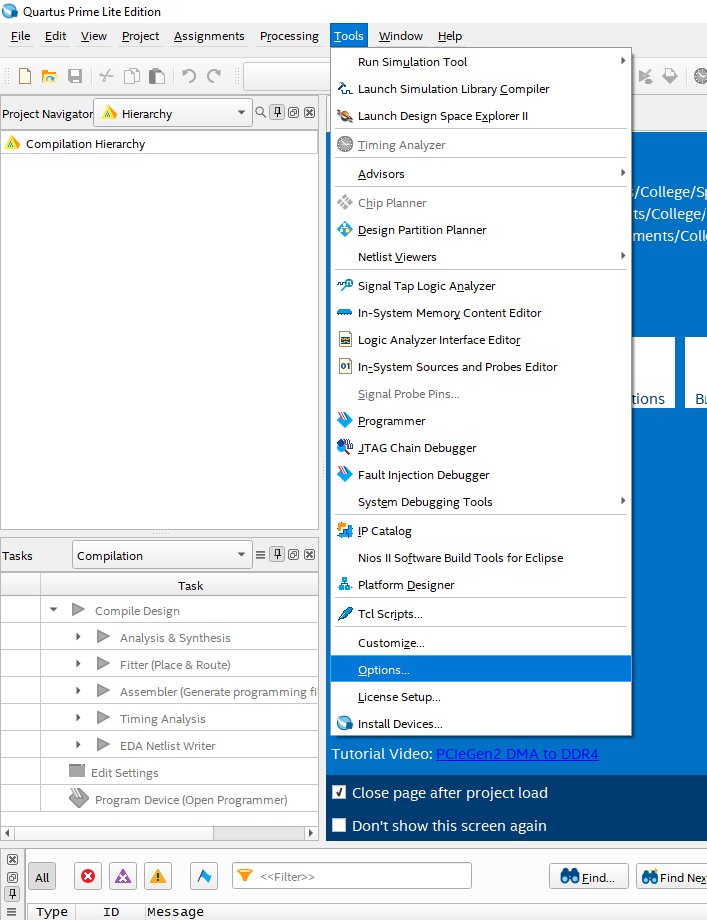Open the Netlist Viewers submenu
The height and width of the screenshot is (920, 707).
click(481, 256)
